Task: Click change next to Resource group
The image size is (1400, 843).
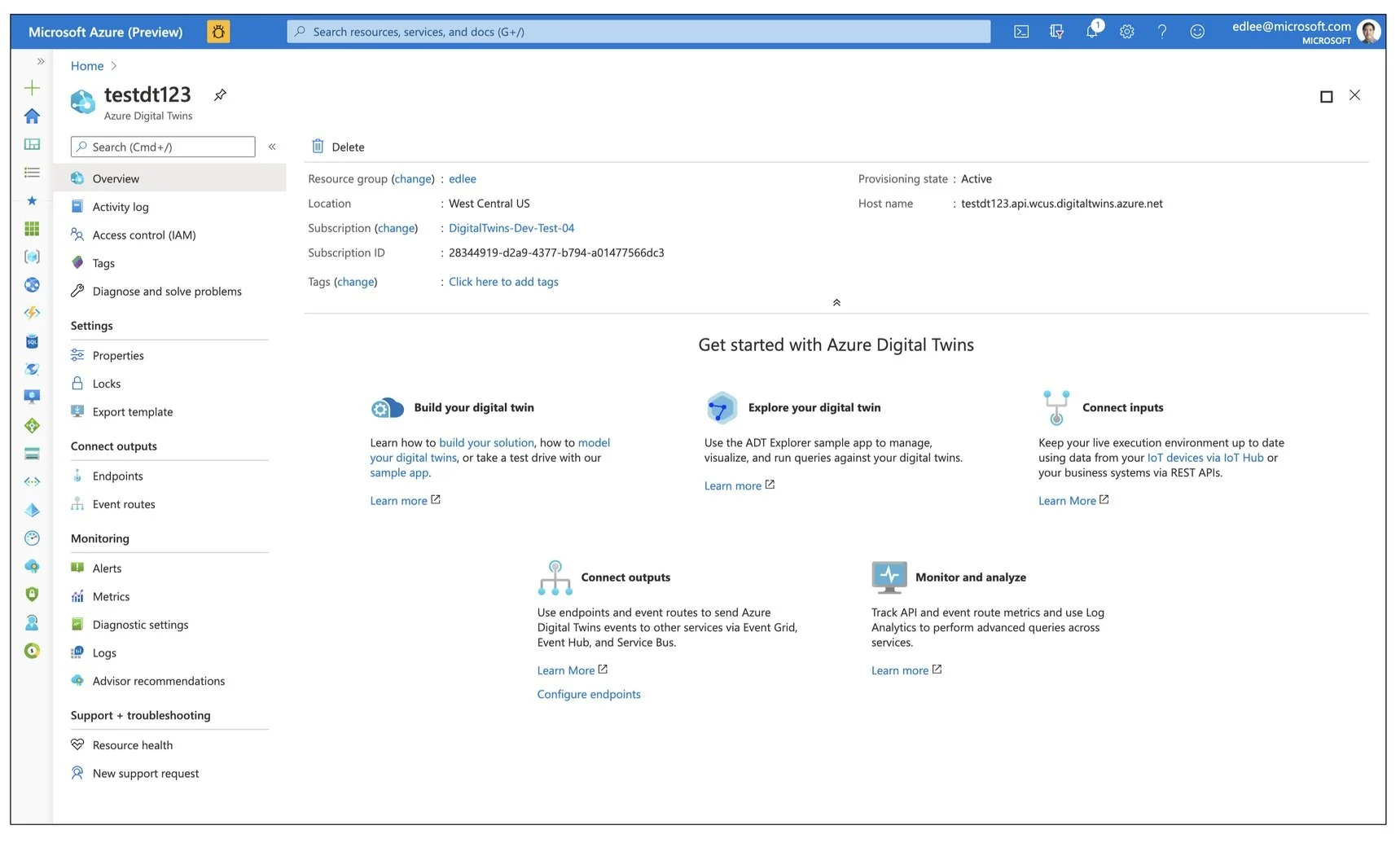Action: 413,179
